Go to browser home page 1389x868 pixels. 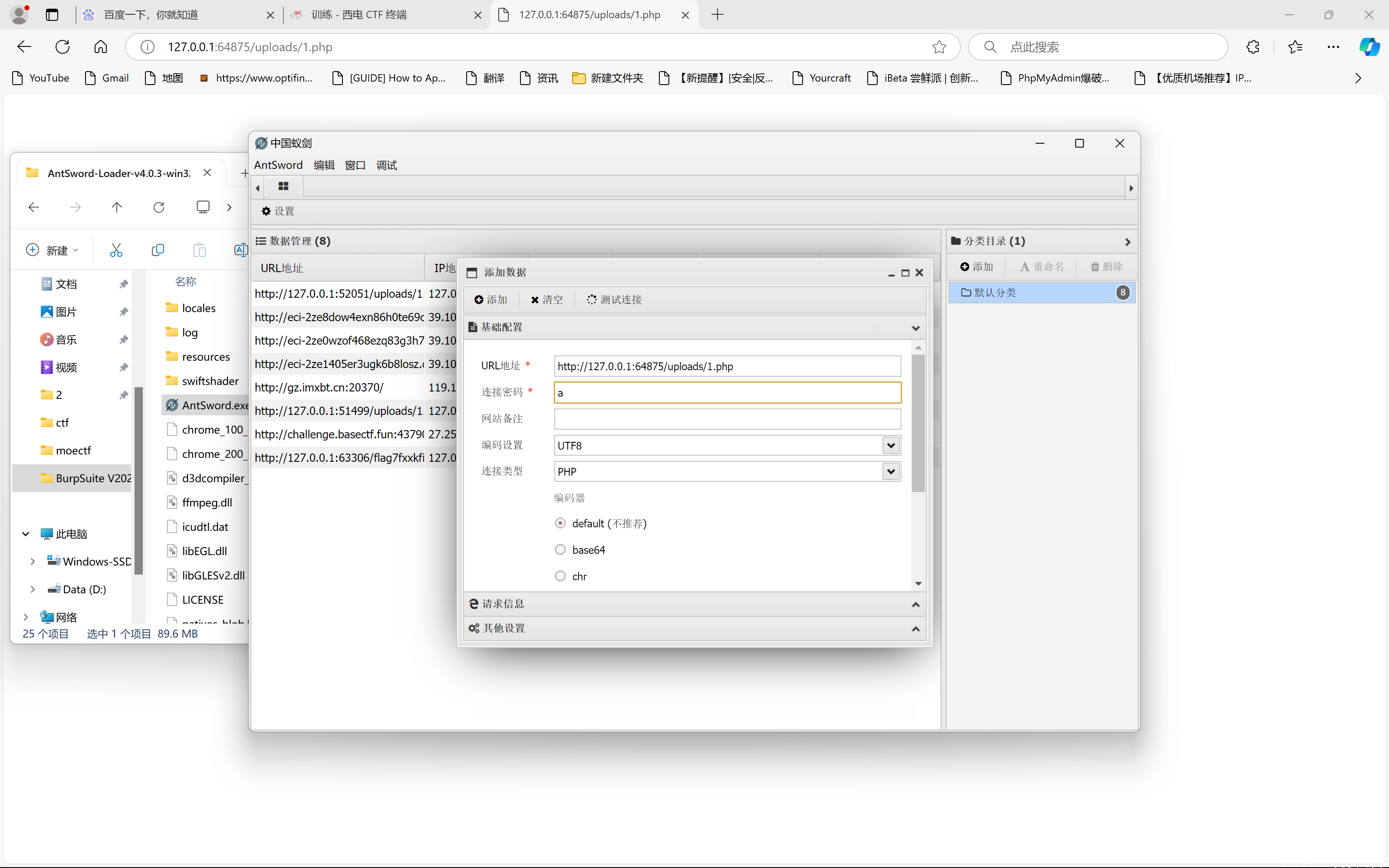coord(101,47)
